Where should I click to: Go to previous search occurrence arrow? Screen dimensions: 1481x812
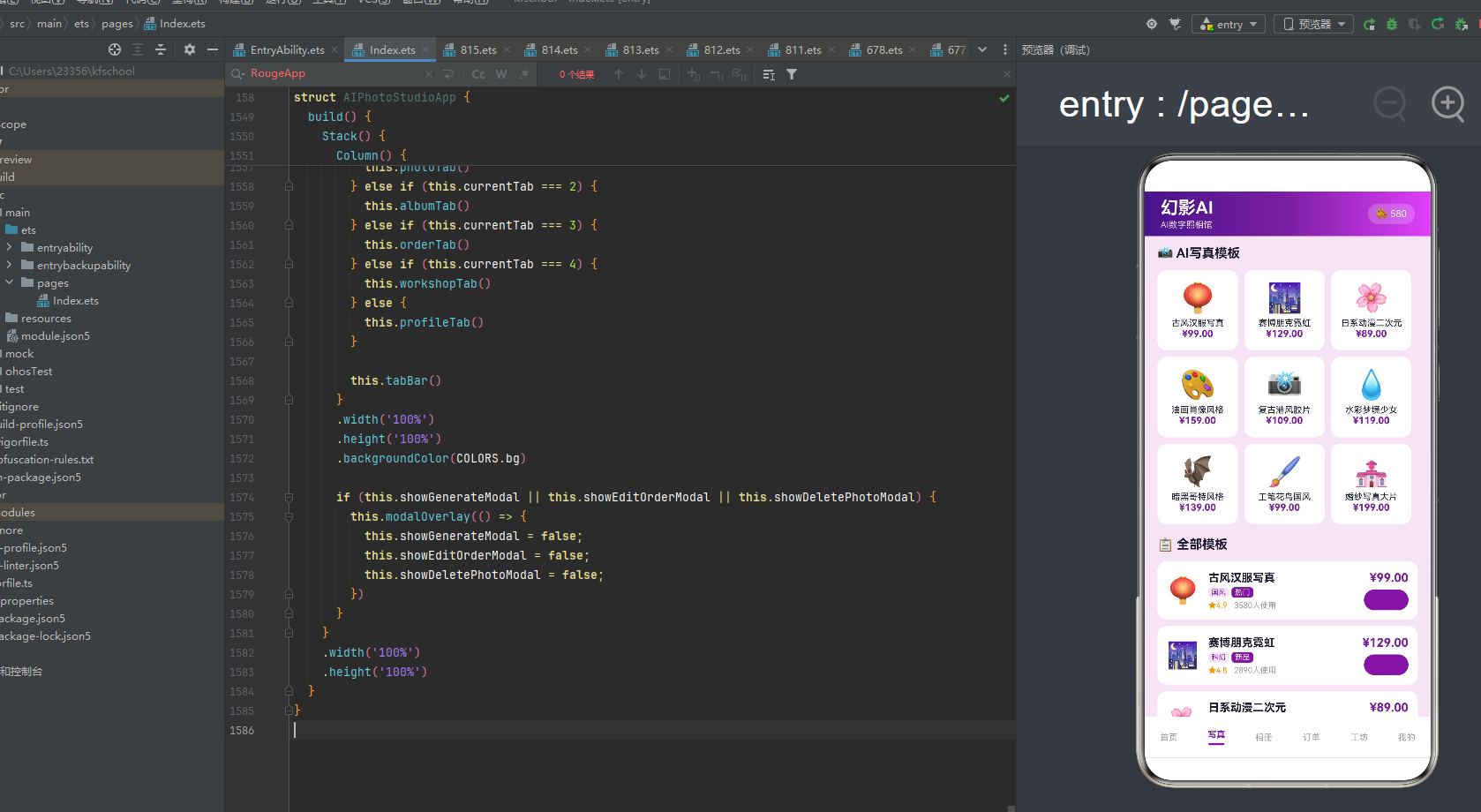(619, 74)
